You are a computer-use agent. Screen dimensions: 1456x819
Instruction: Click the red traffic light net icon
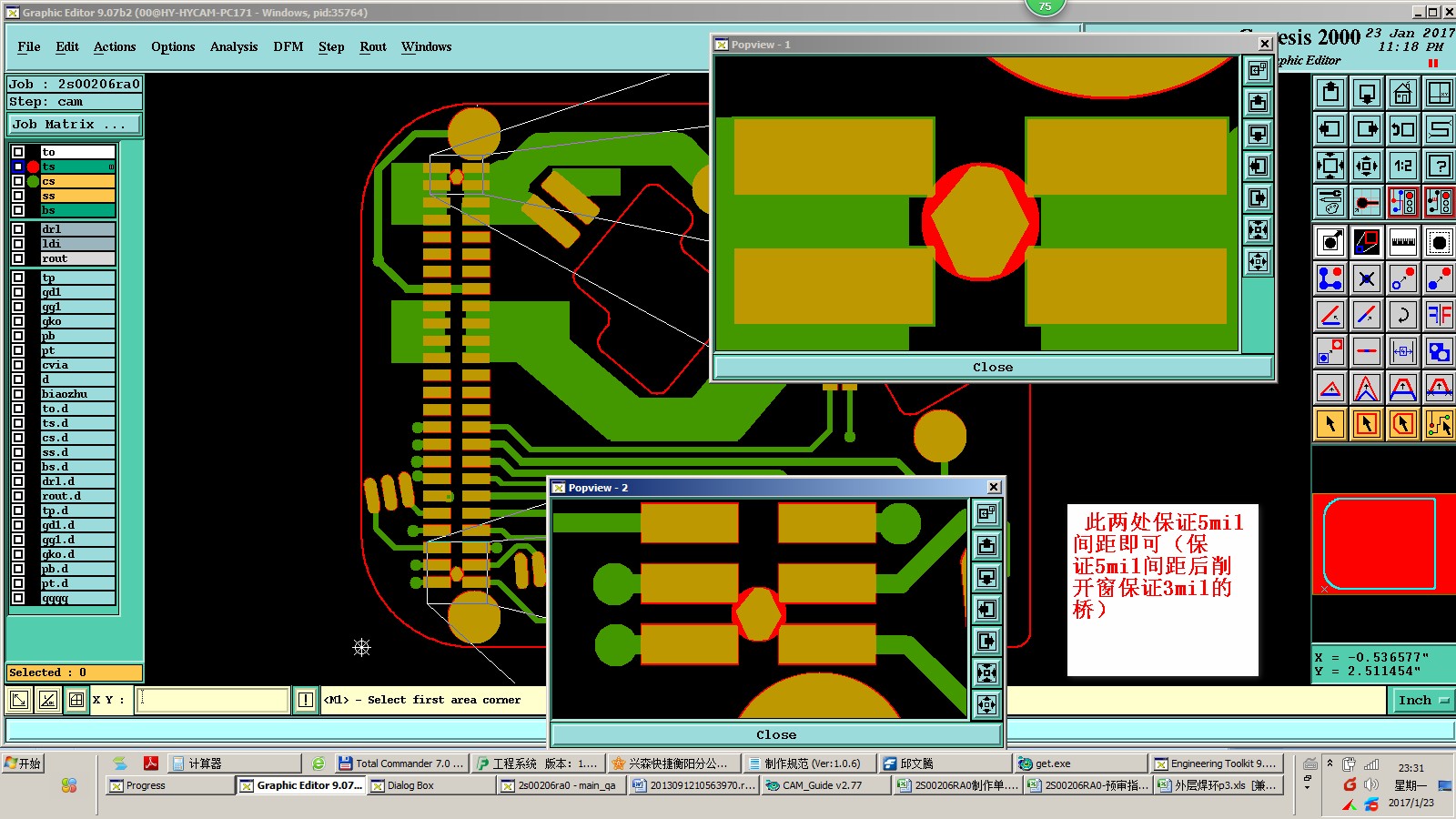(1403, 202)
